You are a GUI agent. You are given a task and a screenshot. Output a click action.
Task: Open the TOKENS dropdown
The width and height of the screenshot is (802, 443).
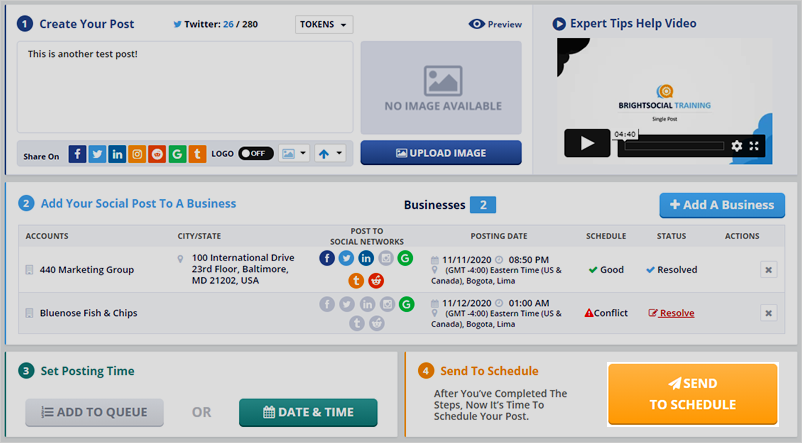point(324,24)
